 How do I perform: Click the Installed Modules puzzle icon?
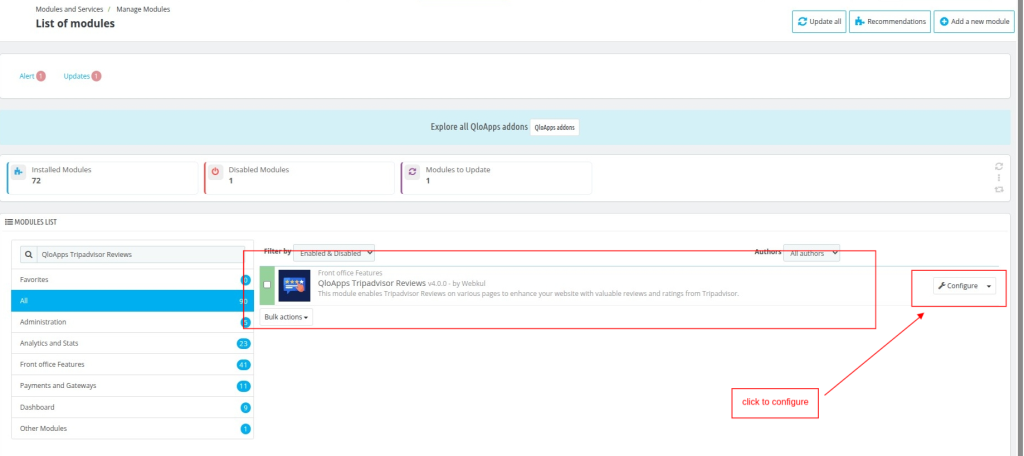18,173
